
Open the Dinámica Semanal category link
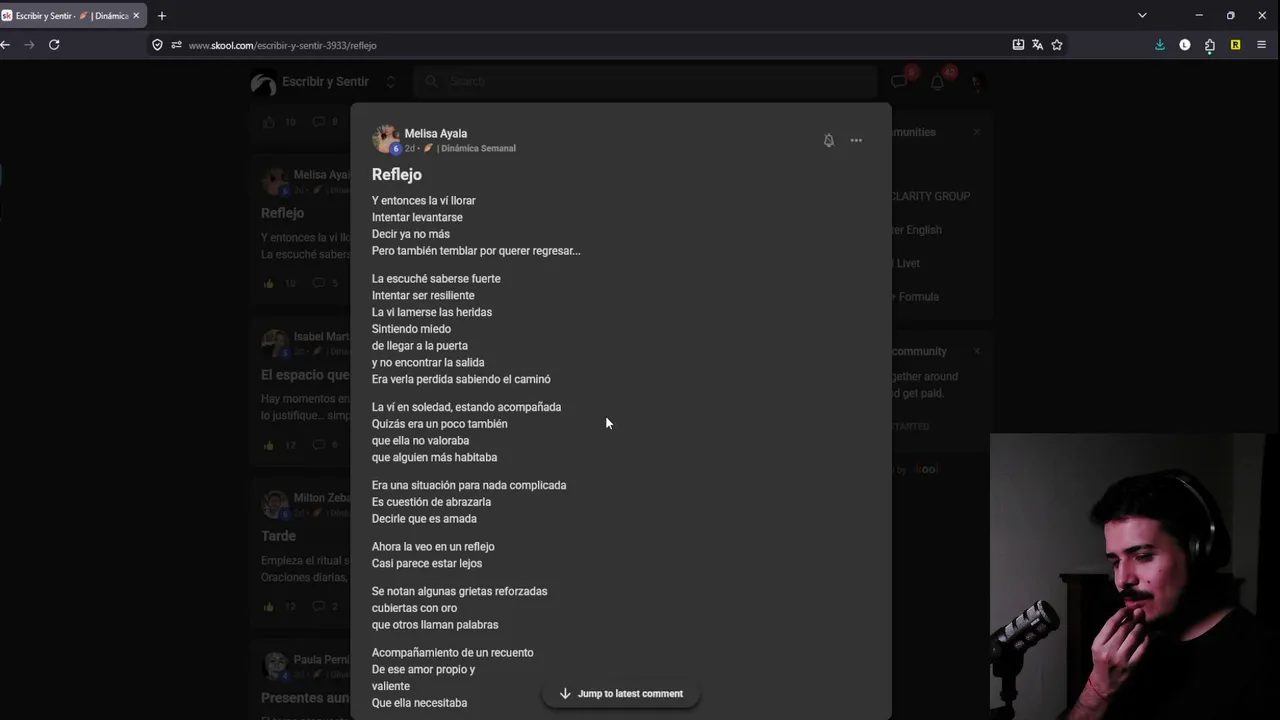pos(478,148)
